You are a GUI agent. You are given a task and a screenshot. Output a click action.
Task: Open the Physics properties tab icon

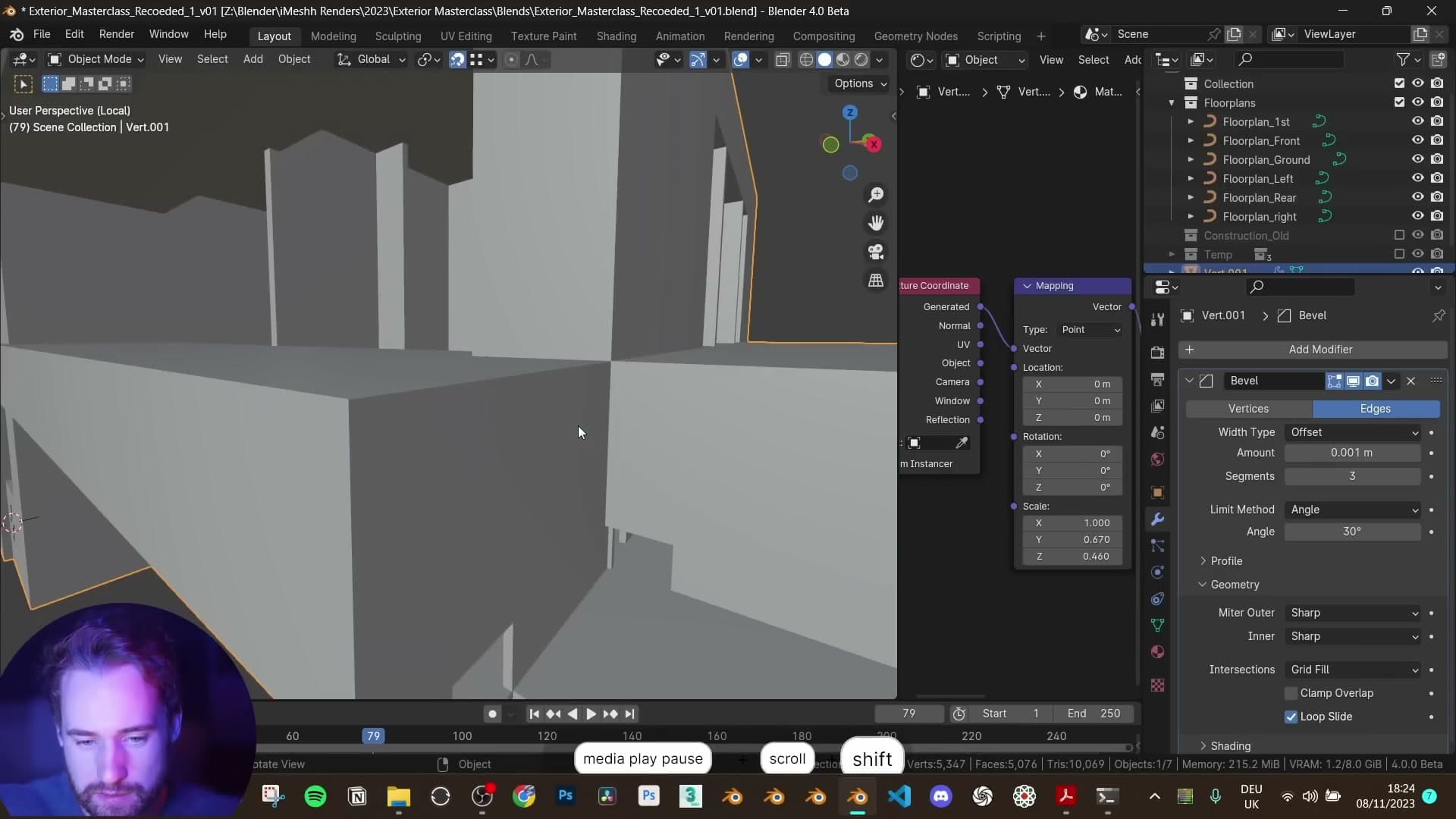pyautogui.click(x=1157, y=573)
